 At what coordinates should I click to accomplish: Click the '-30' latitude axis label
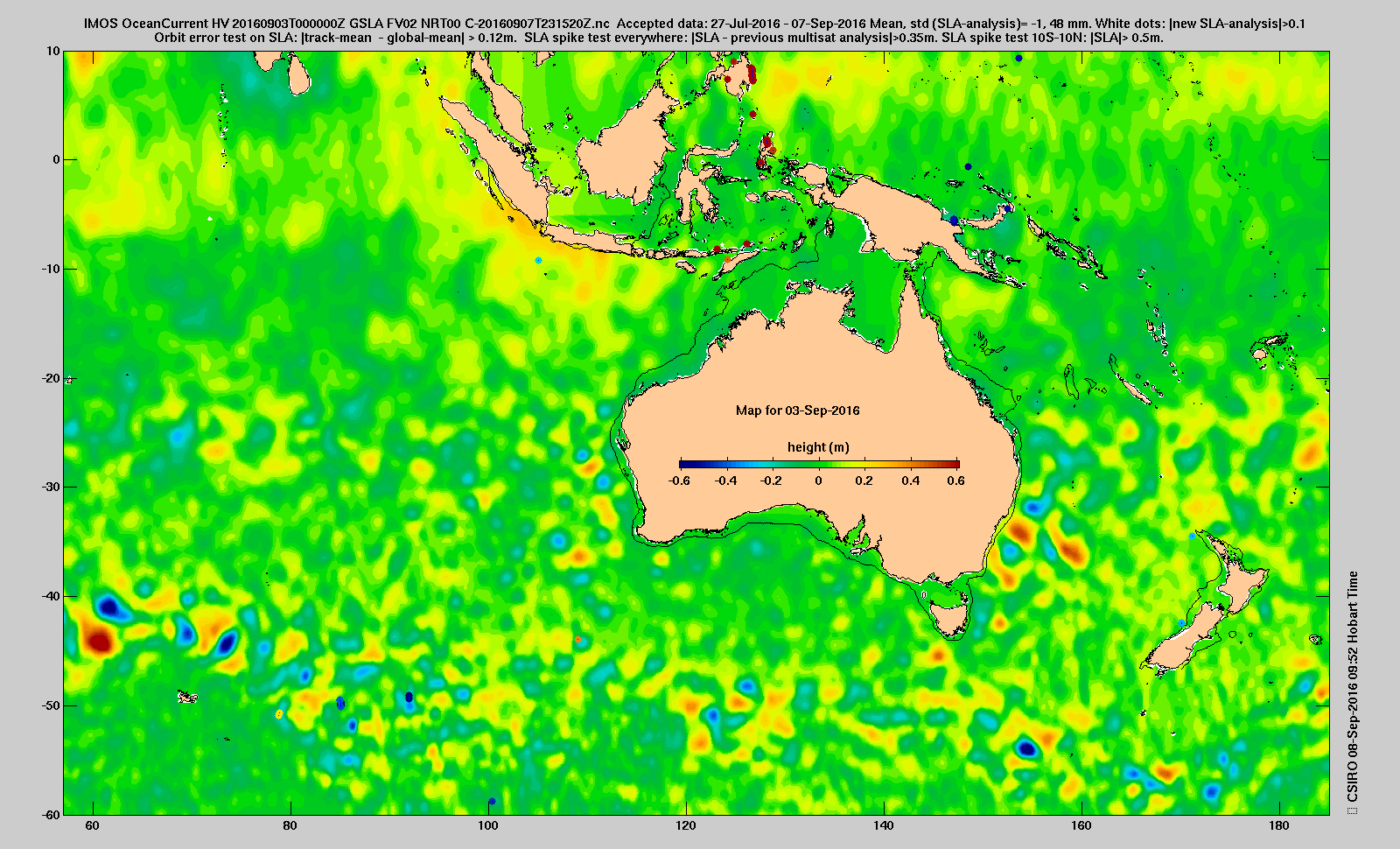coord(50,487)
